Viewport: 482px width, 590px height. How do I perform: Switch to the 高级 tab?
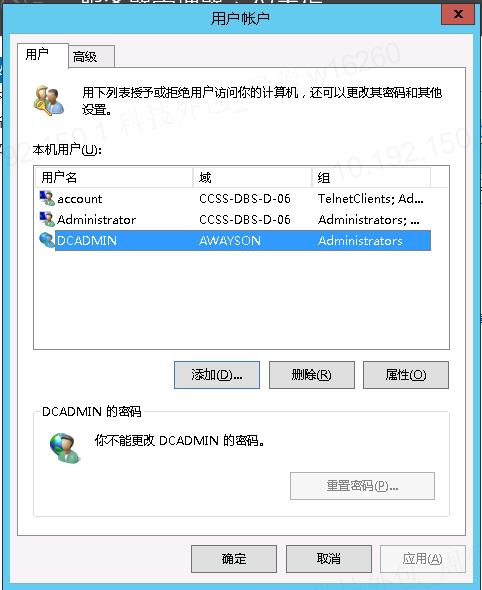91,57
